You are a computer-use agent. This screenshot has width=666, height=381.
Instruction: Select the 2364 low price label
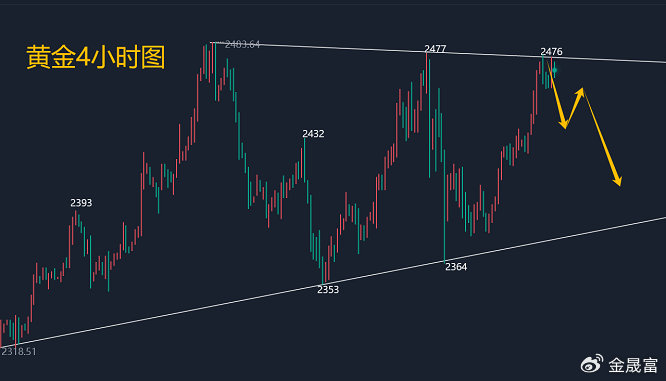(456, 267)
